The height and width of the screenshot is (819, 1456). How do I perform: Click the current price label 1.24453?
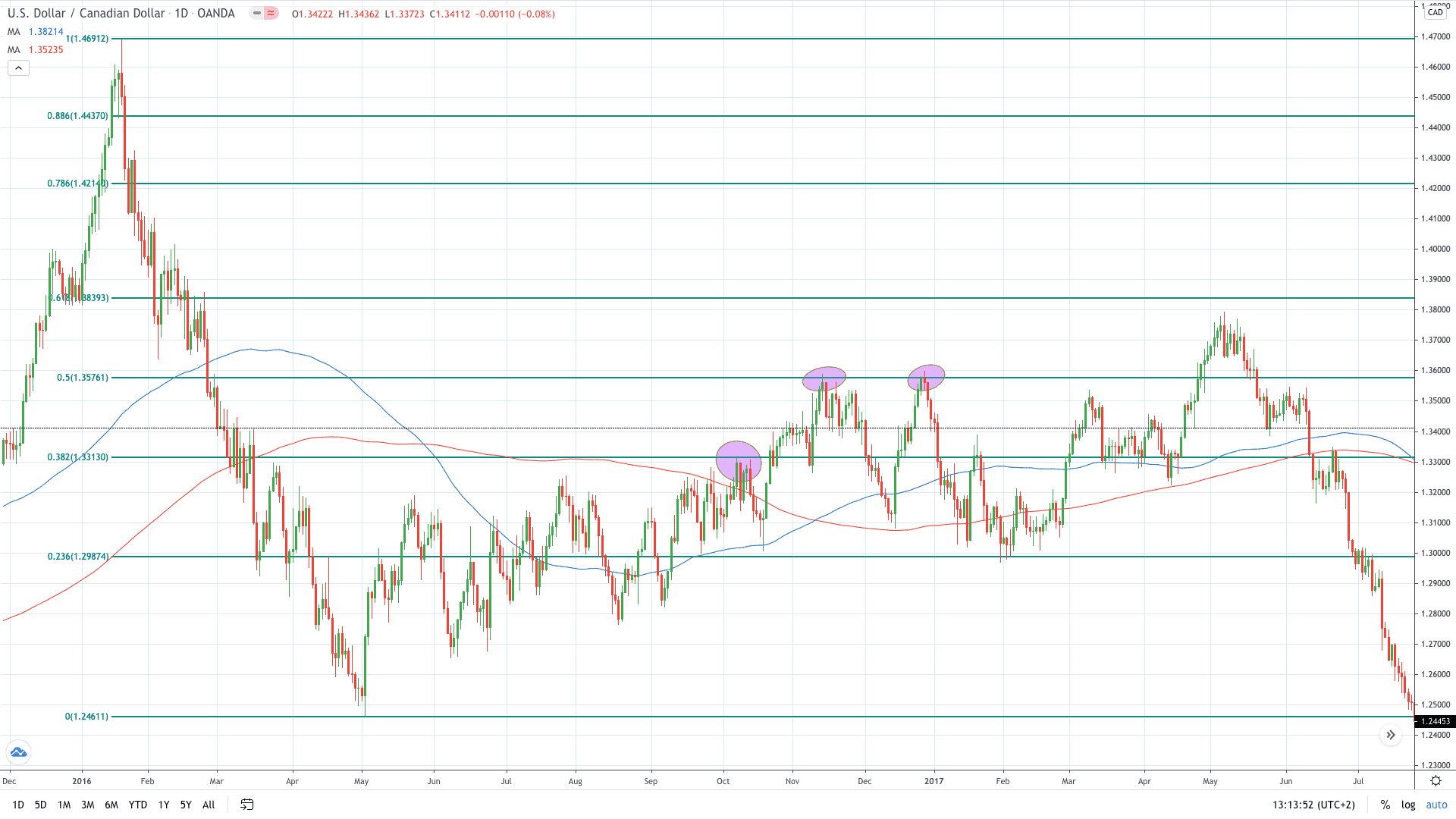(1435, 721)
